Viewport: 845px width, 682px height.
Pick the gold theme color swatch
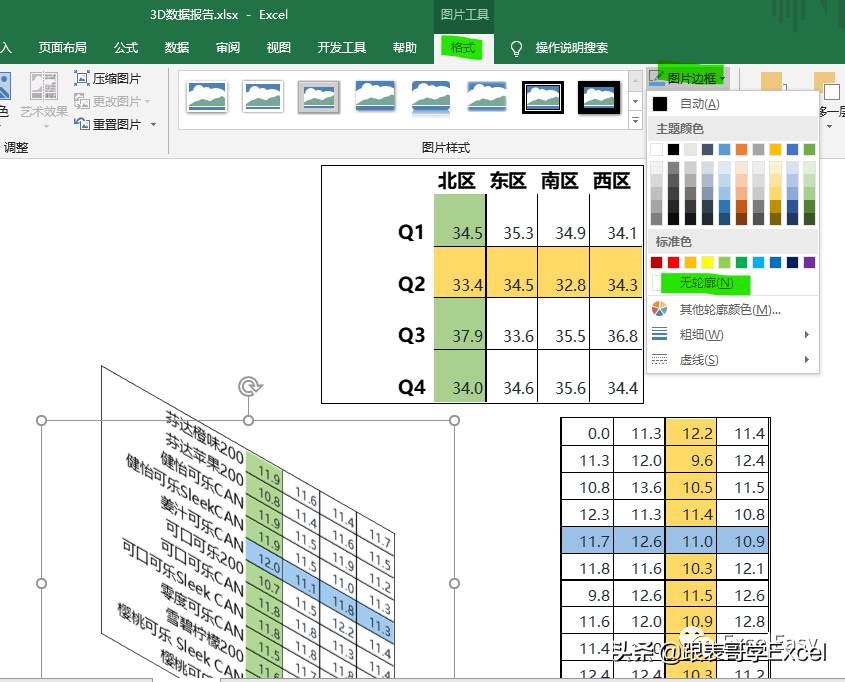click(x=775, y=149)
